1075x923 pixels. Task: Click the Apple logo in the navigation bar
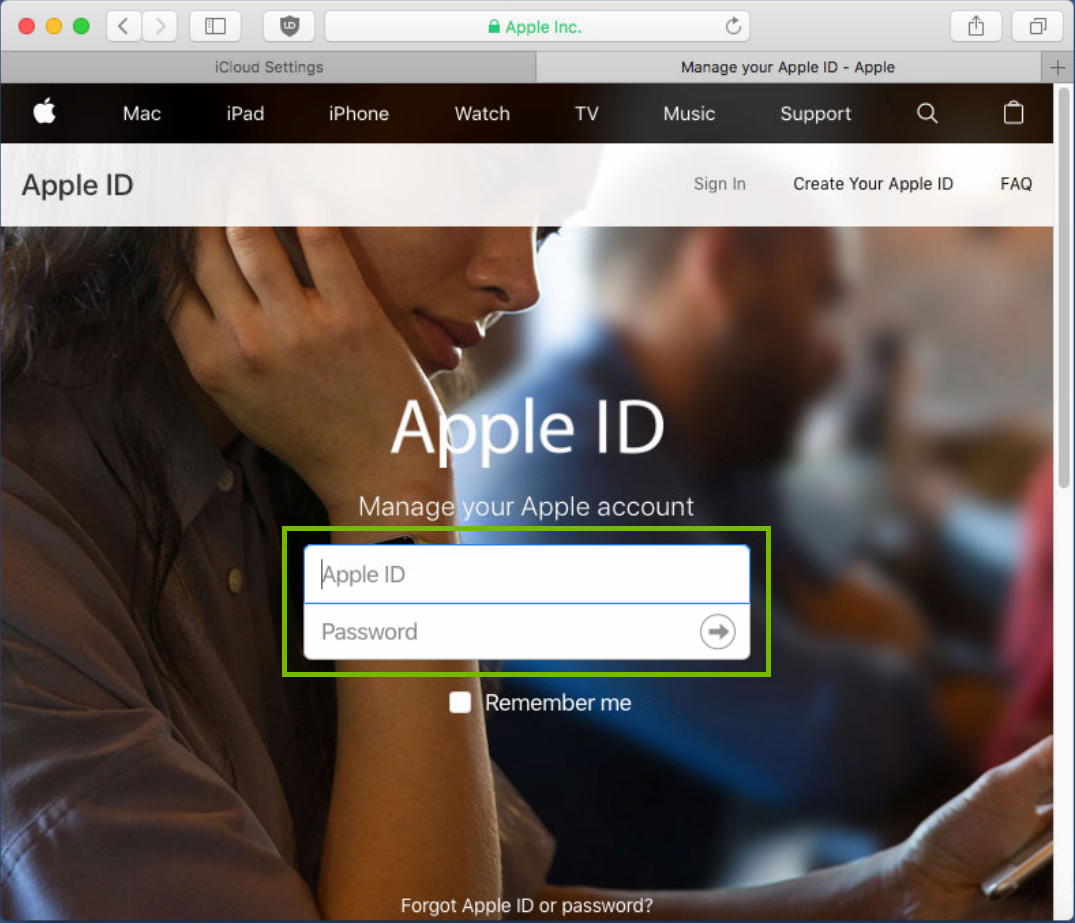44,113
